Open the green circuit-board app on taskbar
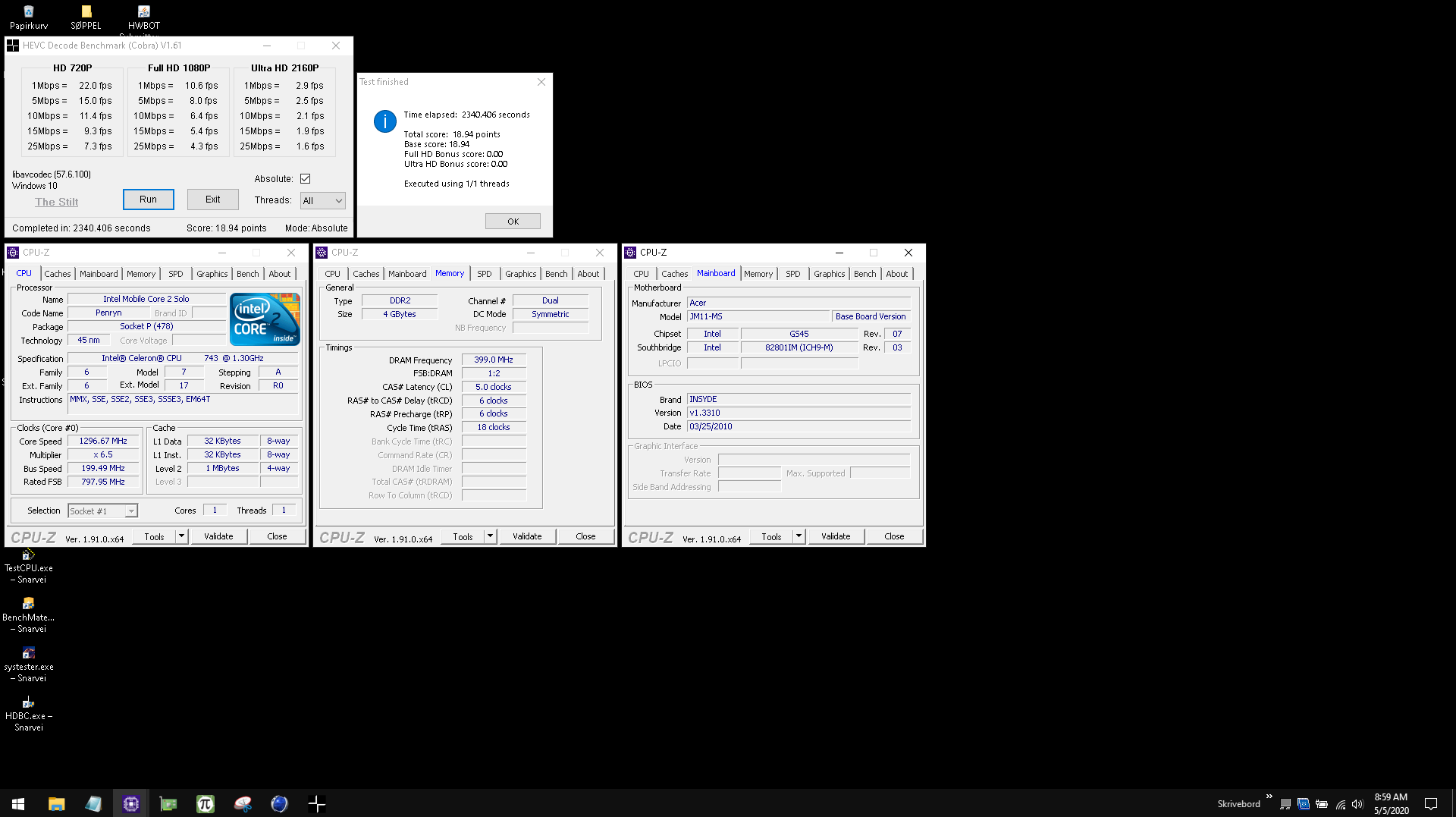The width and height of the screenshot is (1456, 817). (168, 803)
